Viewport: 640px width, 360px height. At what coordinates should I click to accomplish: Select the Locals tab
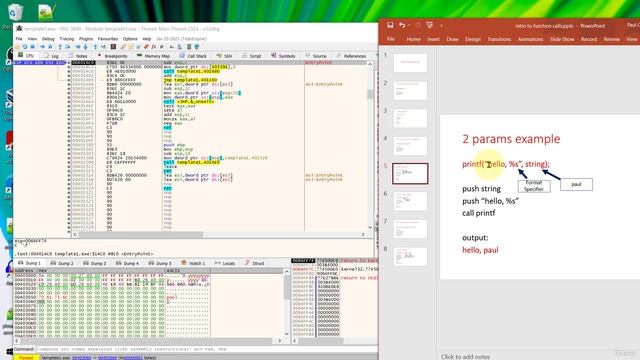click(x=225, y=263)
